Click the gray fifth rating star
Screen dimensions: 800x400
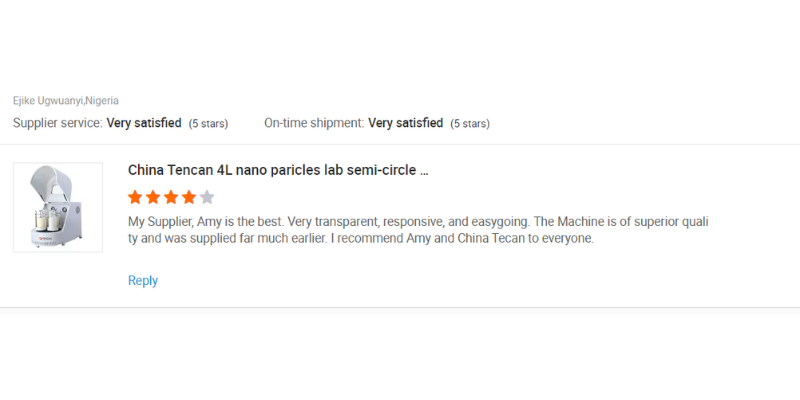(x=207, y=197)
